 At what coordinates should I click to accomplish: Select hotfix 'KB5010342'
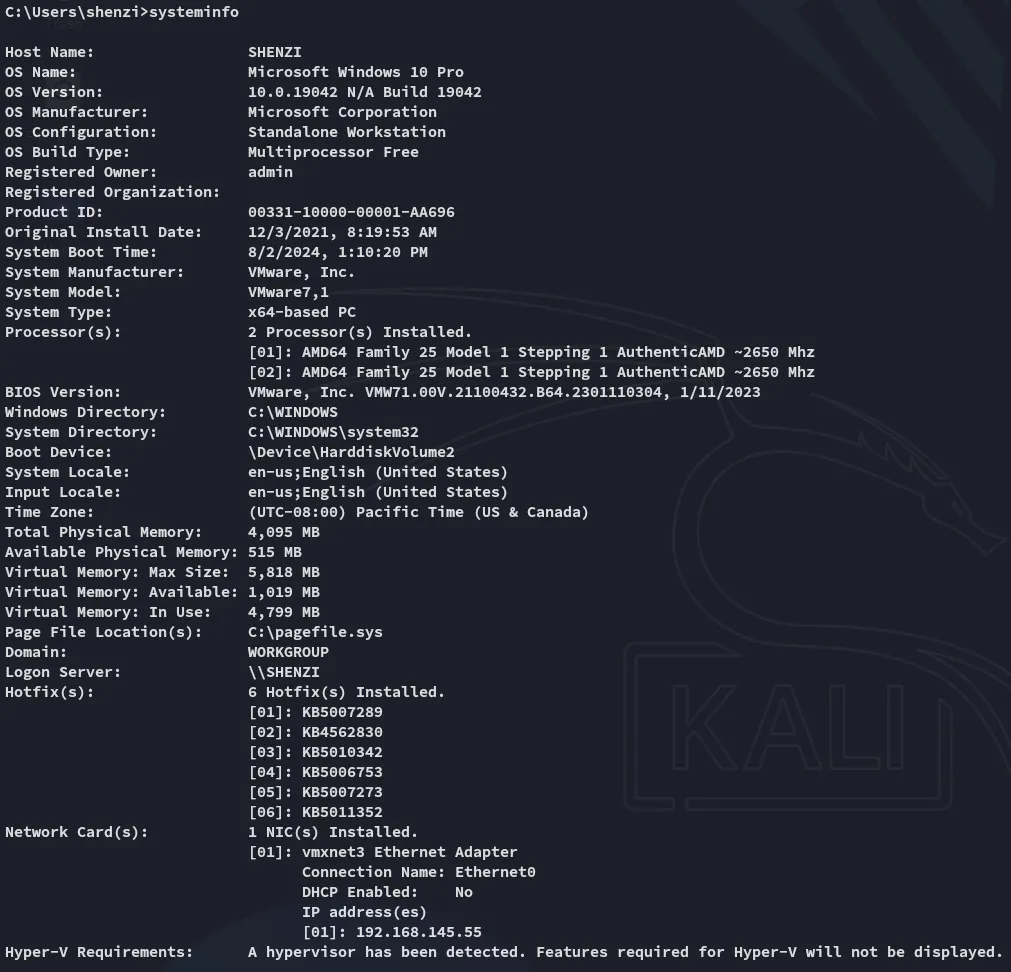tap(342, 752)
